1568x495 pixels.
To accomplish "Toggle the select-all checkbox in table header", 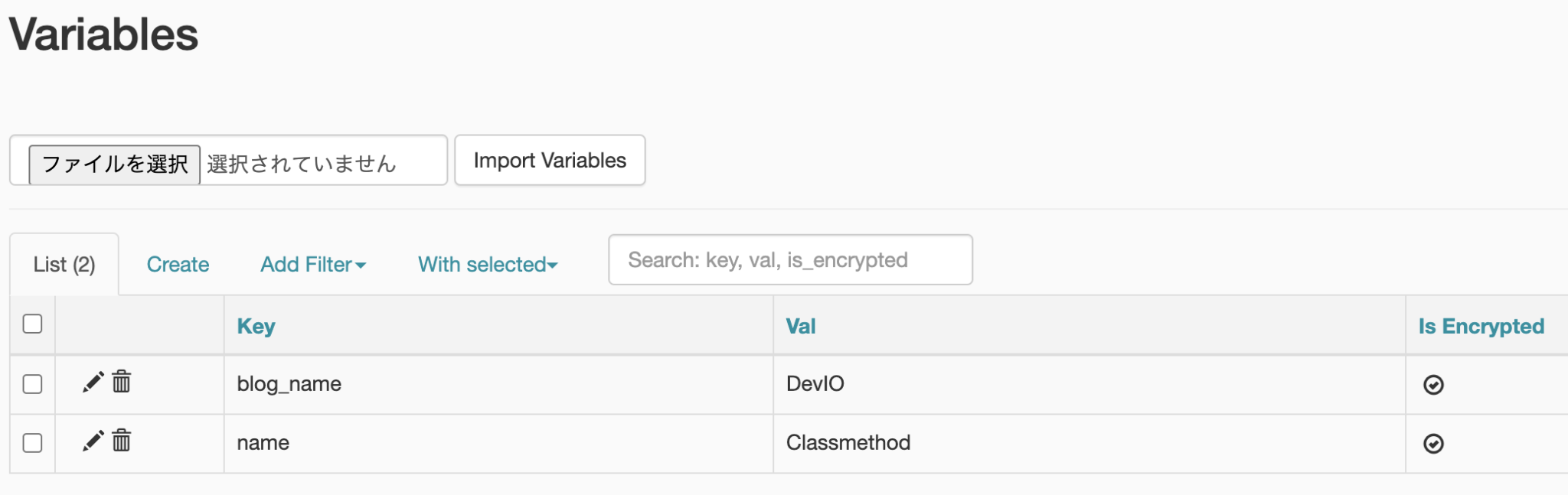I will 32,324.
